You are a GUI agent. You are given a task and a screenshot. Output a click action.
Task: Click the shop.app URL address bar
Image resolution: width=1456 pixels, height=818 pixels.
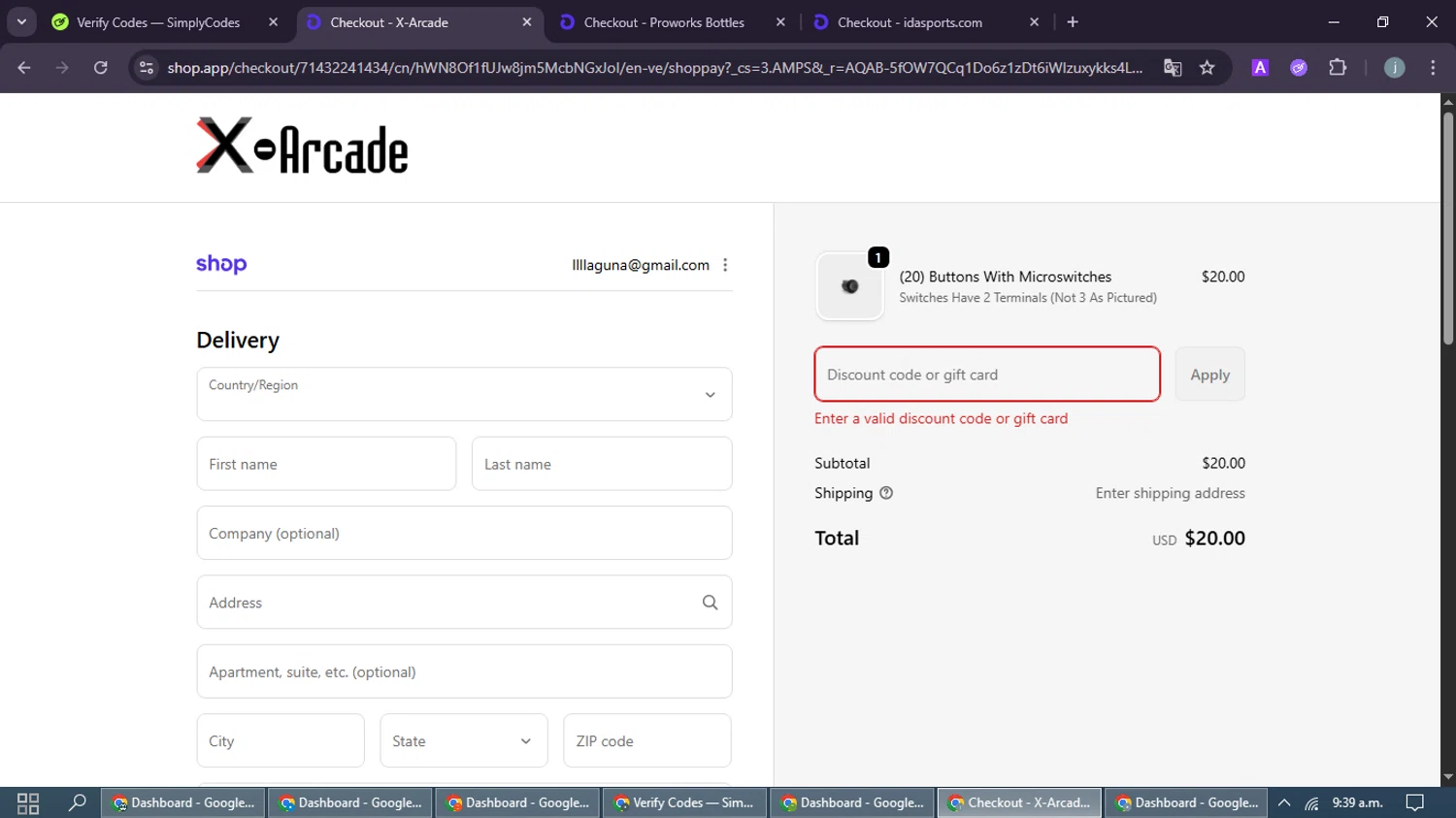654,67
